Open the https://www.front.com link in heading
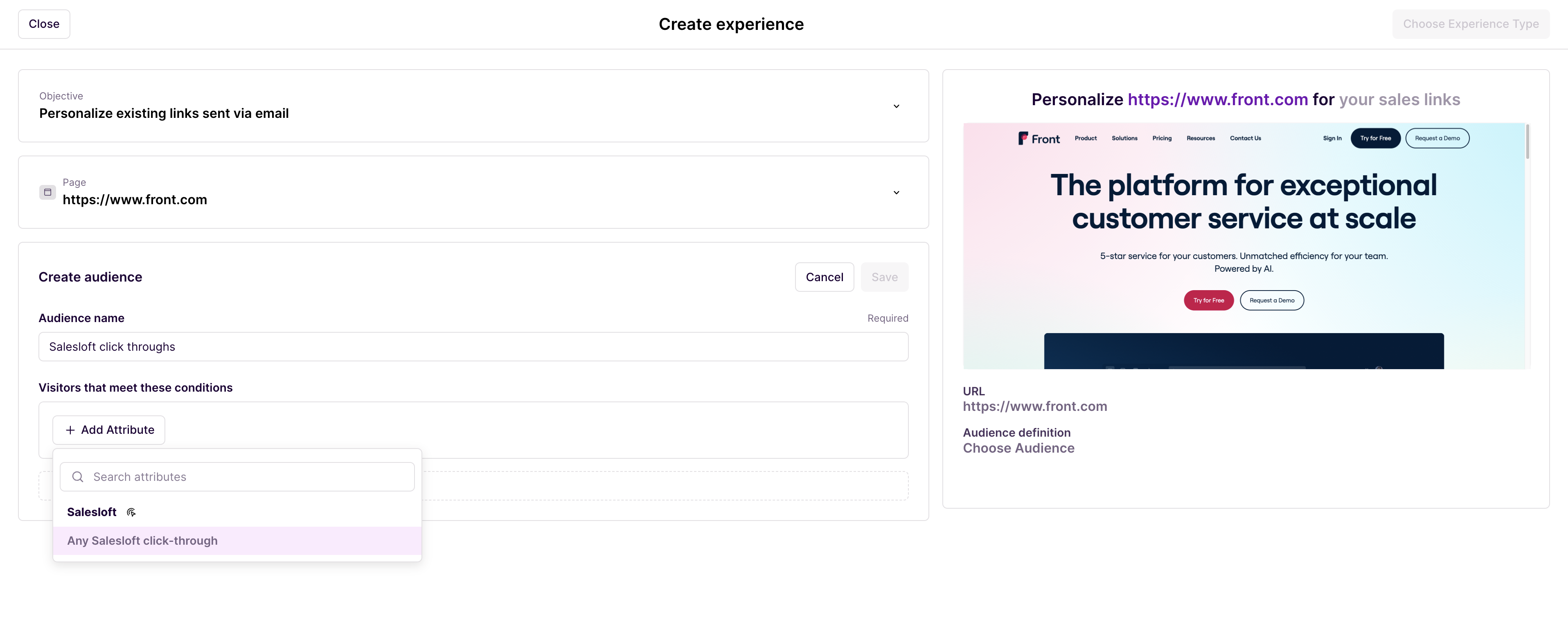 point(1217,99)
